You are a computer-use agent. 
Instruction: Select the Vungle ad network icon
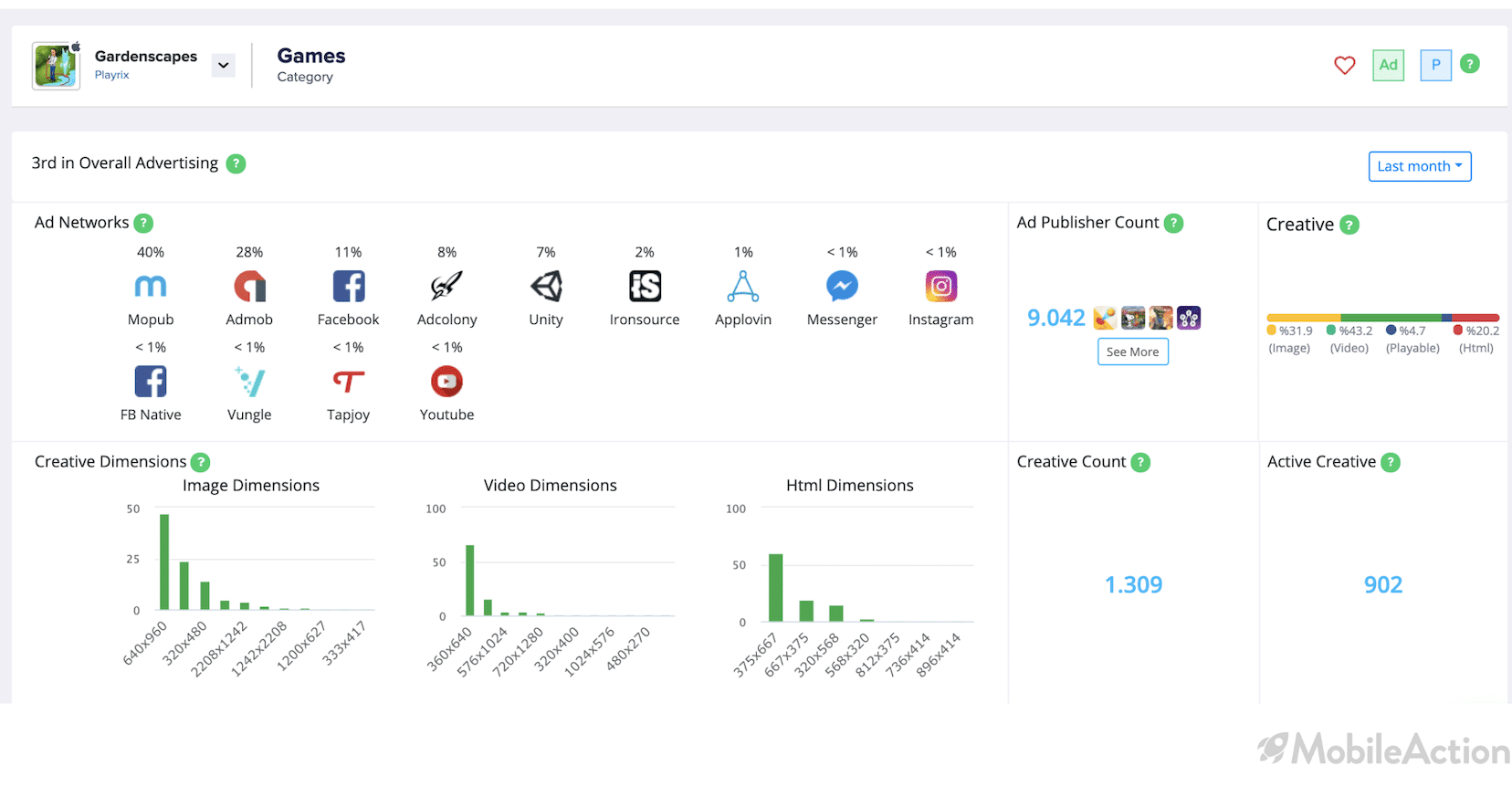(249, 382)
